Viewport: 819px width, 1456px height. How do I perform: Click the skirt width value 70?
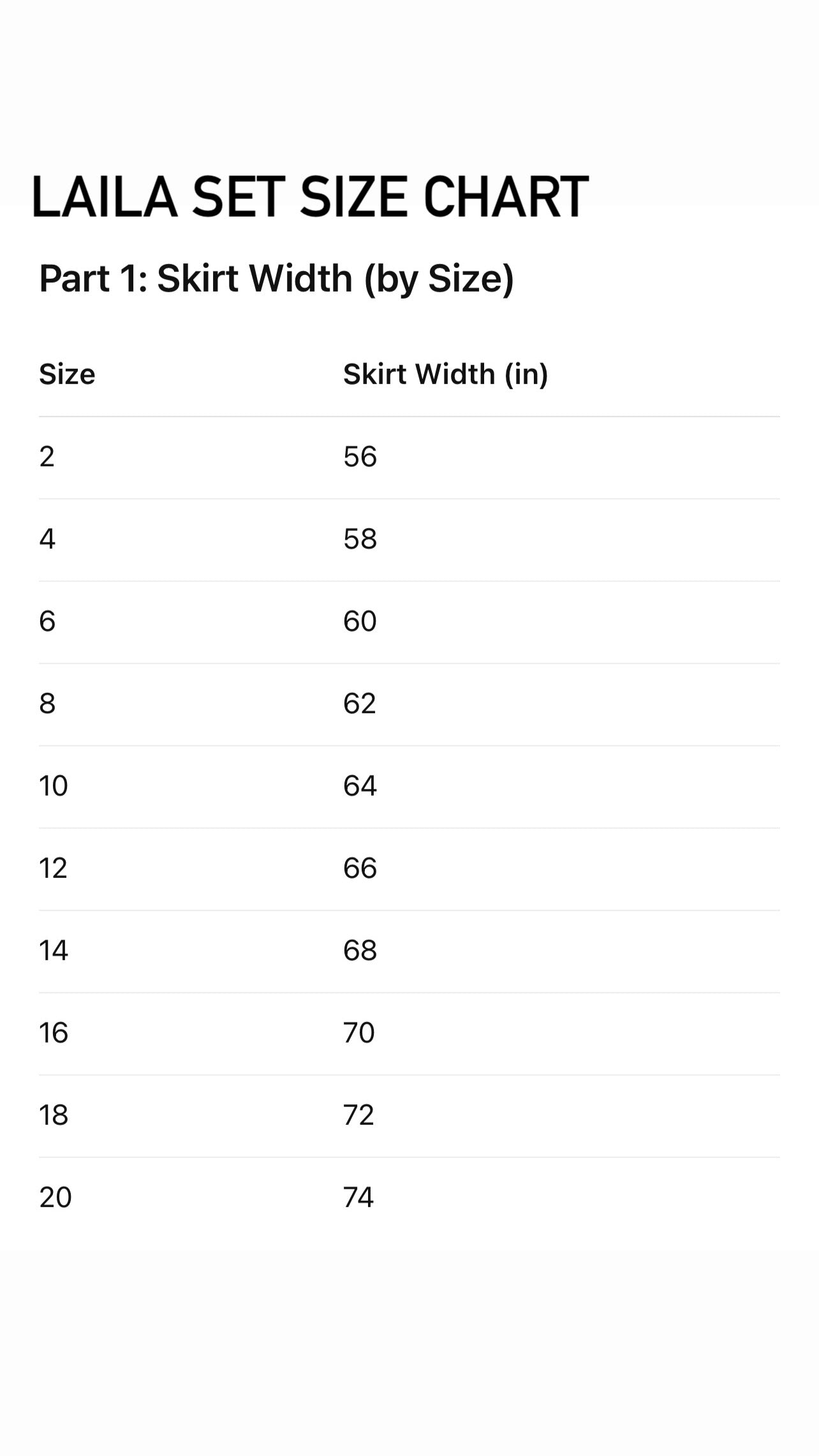(359, 1033)
